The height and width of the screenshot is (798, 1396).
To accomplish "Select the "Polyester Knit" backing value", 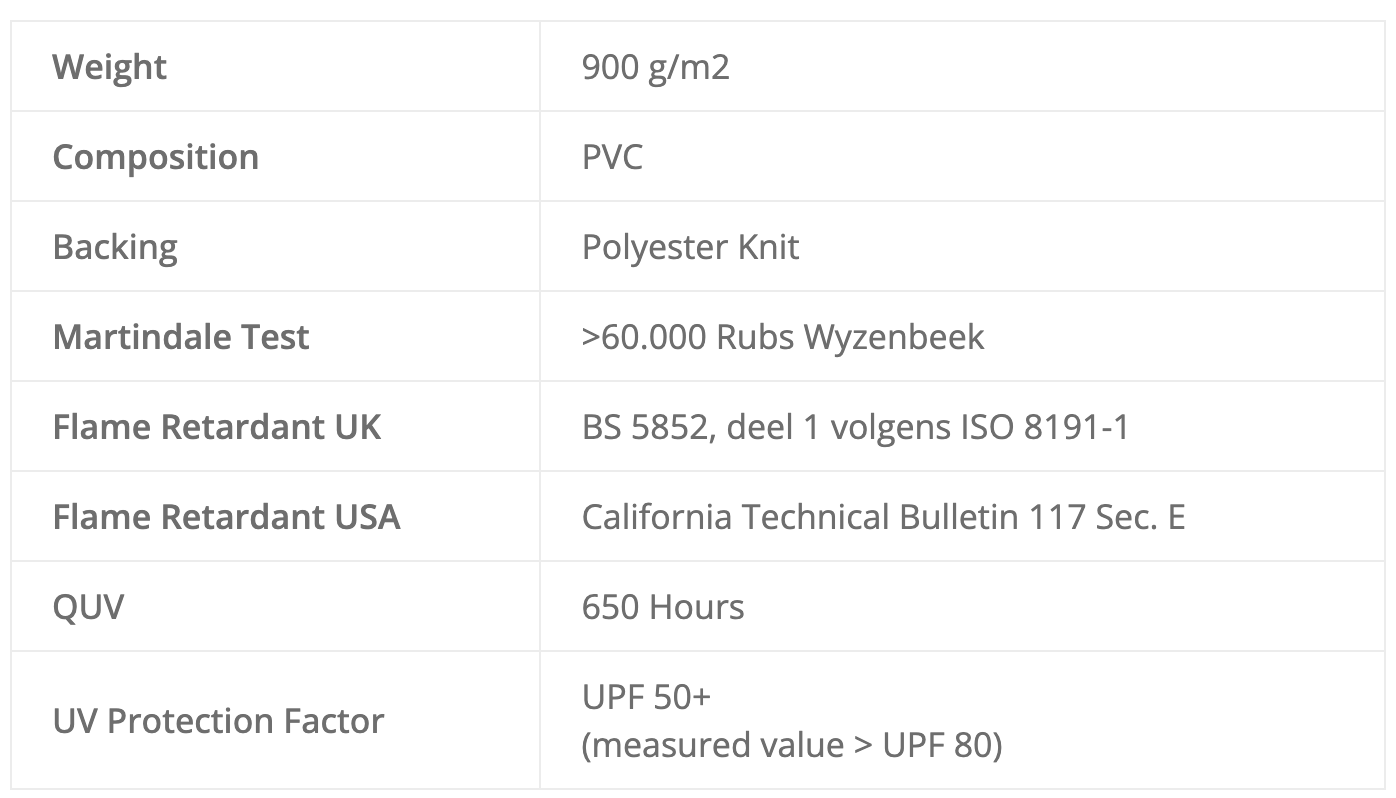I will point(690,247).
